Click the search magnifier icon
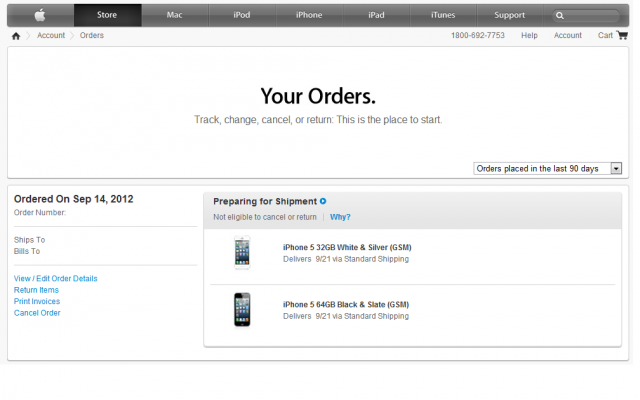Screen dimensions: 640x400 [560, 16]
